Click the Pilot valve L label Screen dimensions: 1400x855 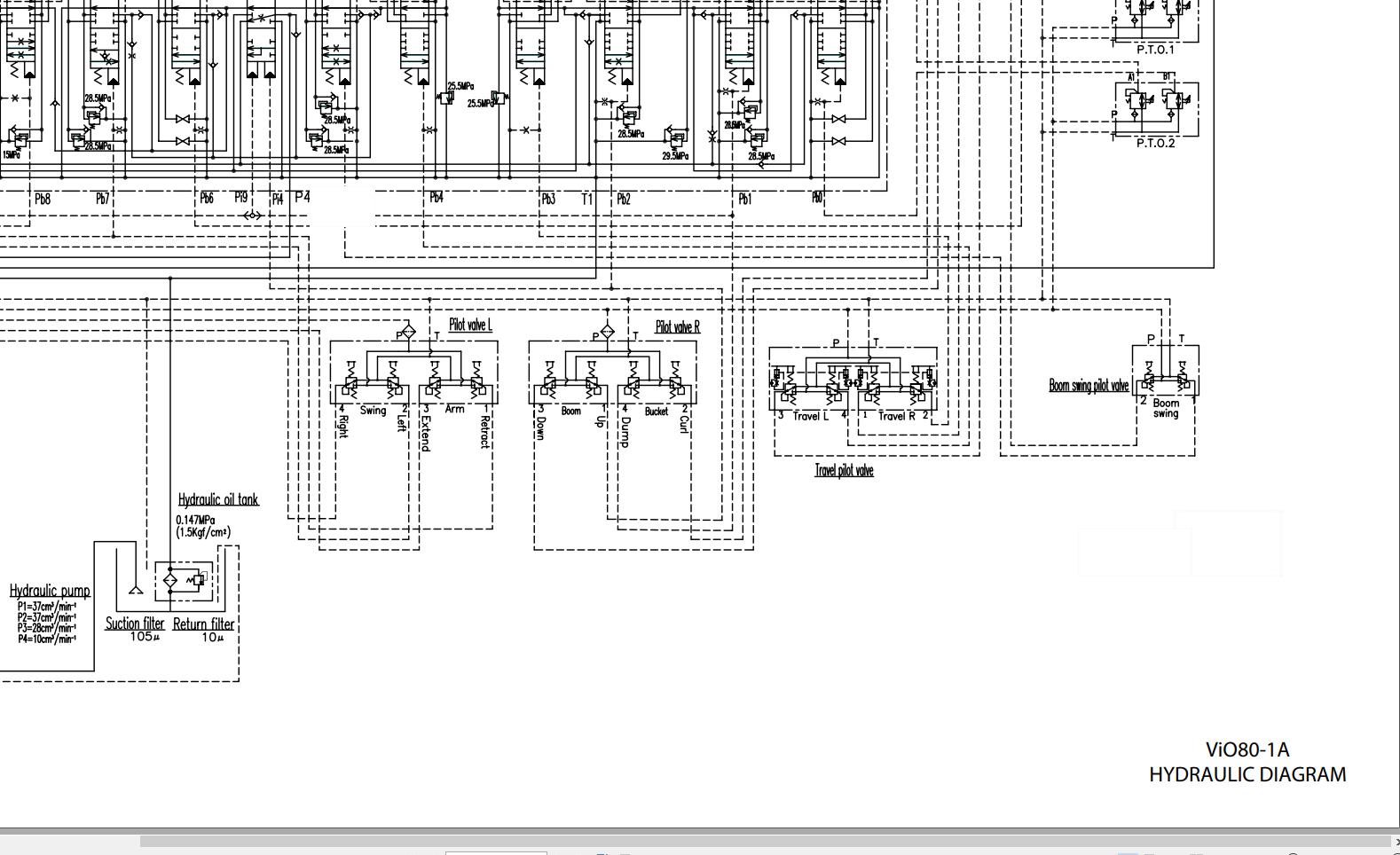point(470,325)
